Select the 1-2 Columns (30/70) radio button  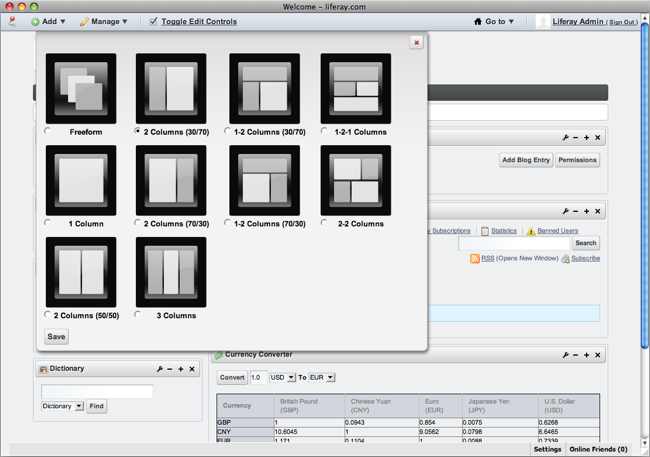pyautogui.click(x=227, y=131)
